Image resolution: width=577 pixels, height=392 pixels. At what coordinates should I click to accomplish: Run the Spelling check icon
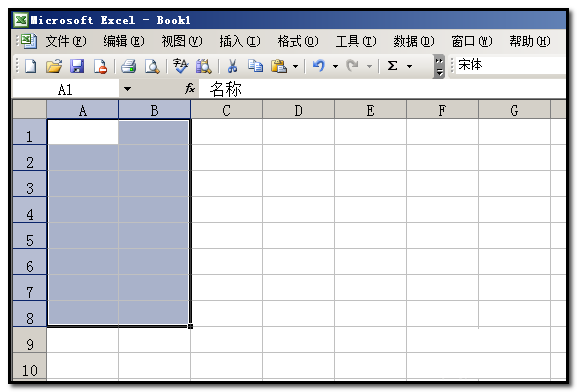point(180,66)
